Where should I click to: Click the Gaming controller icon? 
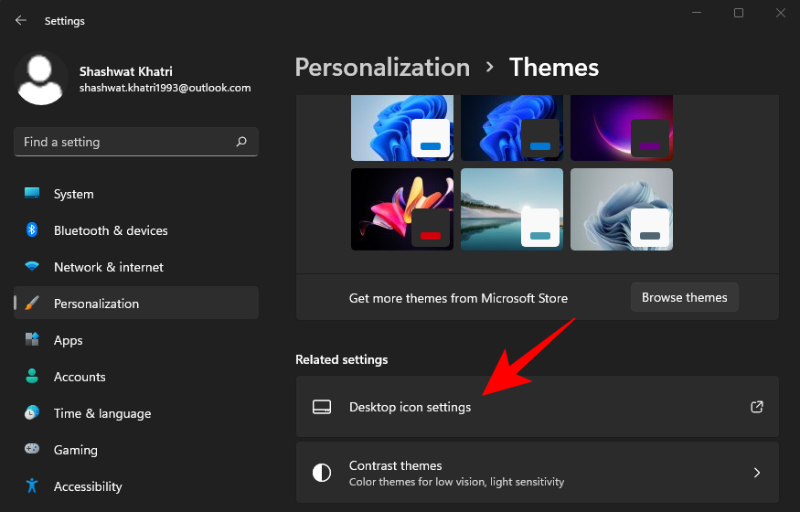pyautogui.click(x=32, y=450)
